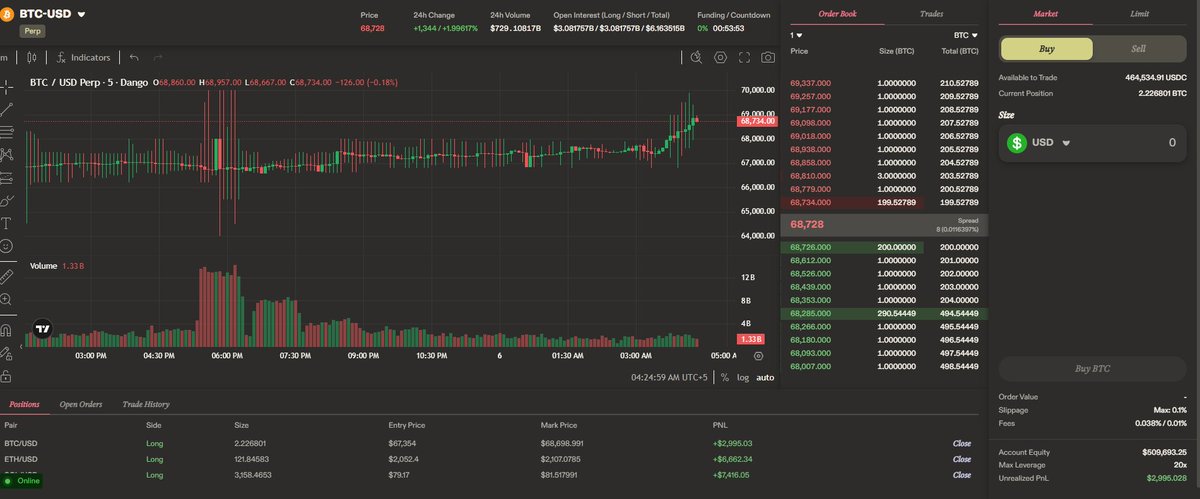
Task: Open the Indicators menu
Action: pos(83,58)
